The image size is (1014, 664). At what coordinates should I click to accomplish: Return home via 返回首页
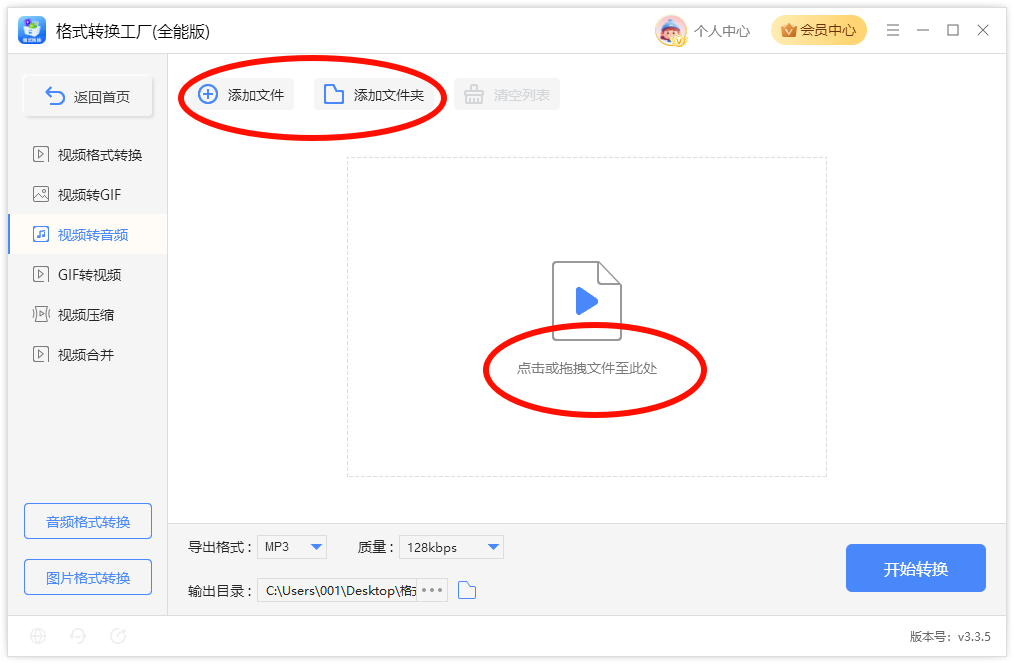[x=88, y=96]
